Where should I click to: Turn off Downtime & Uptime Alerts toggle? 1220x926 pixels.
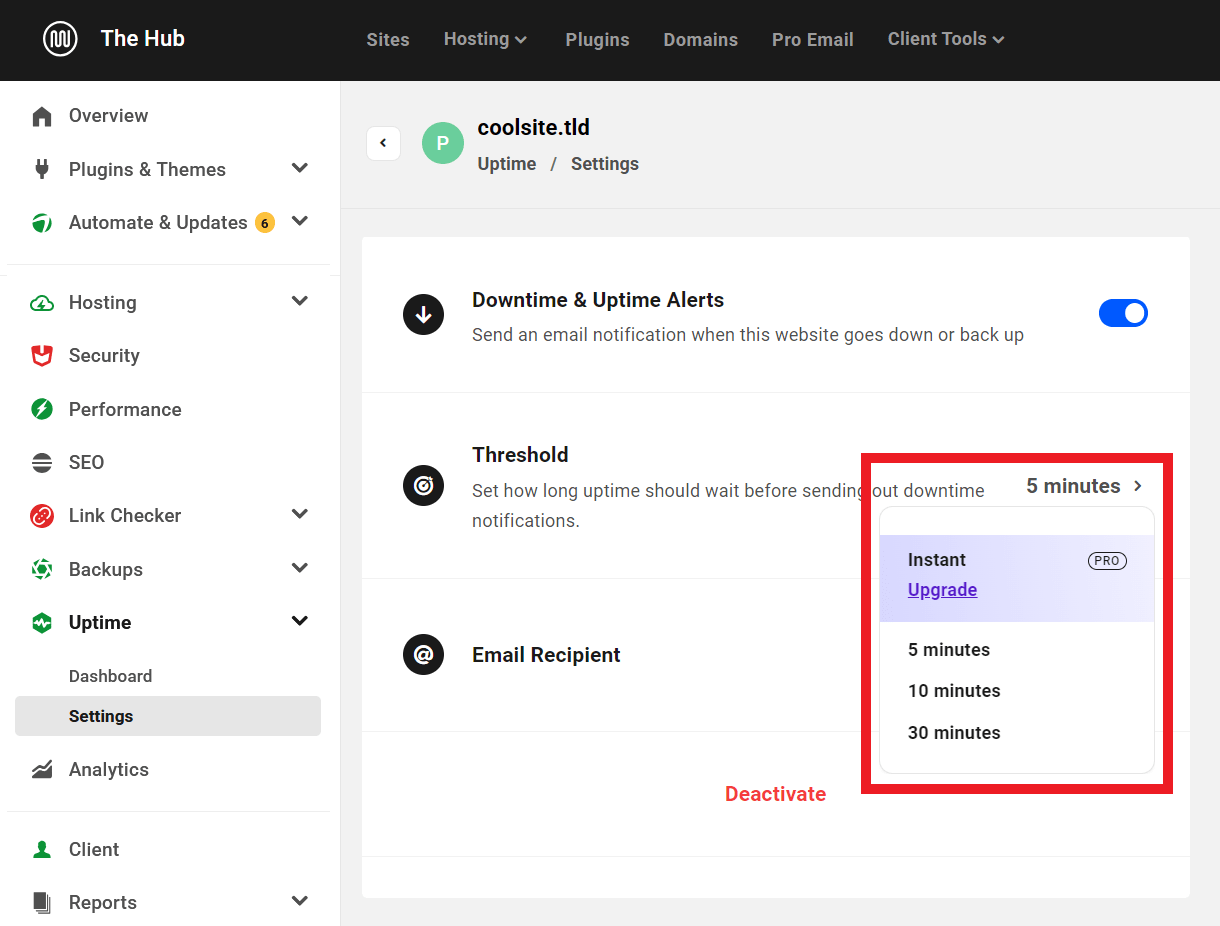tap(1123, 313)
